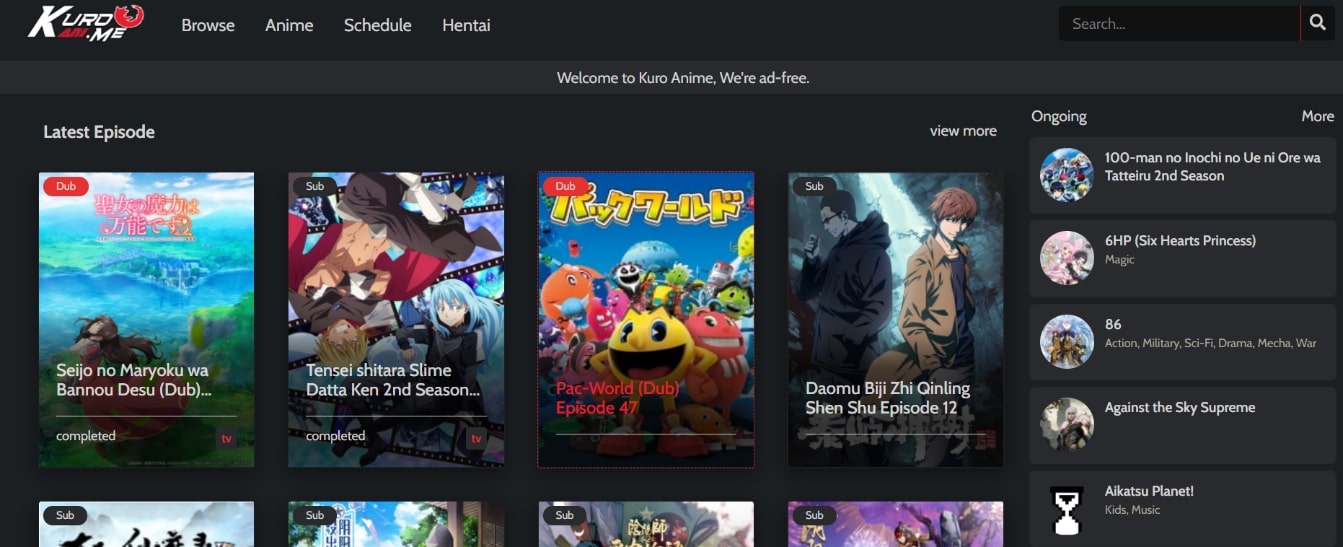1343x547 pixels.
Task: Open the Tensei shitara Slime Datta Ken poster
Action: [396, 319]
